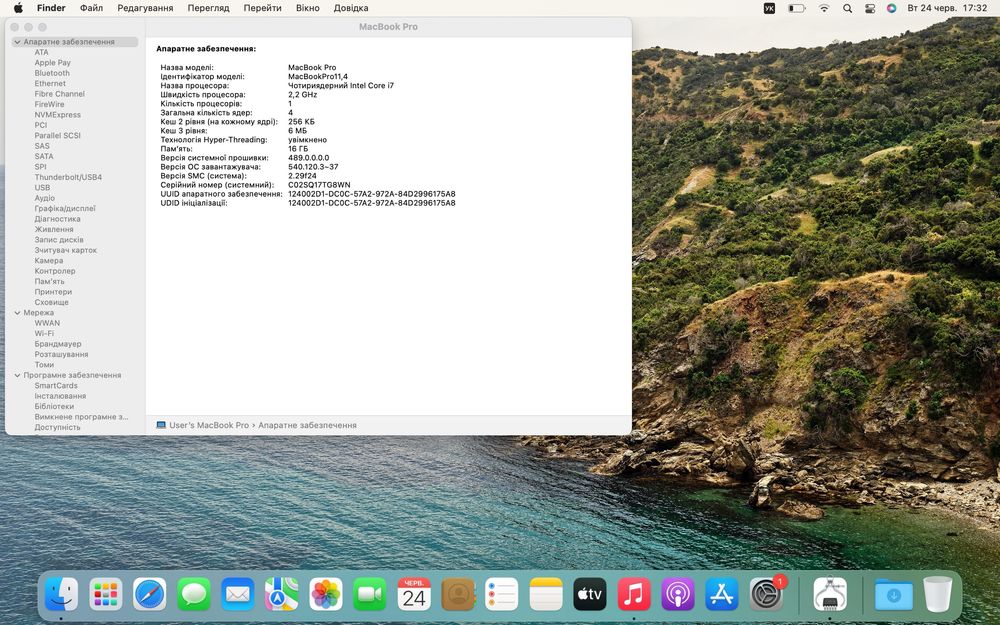Select Wi-Fi in the sidebar
The height and width of the screenshot is (625, 1000).
coord(44,334)
